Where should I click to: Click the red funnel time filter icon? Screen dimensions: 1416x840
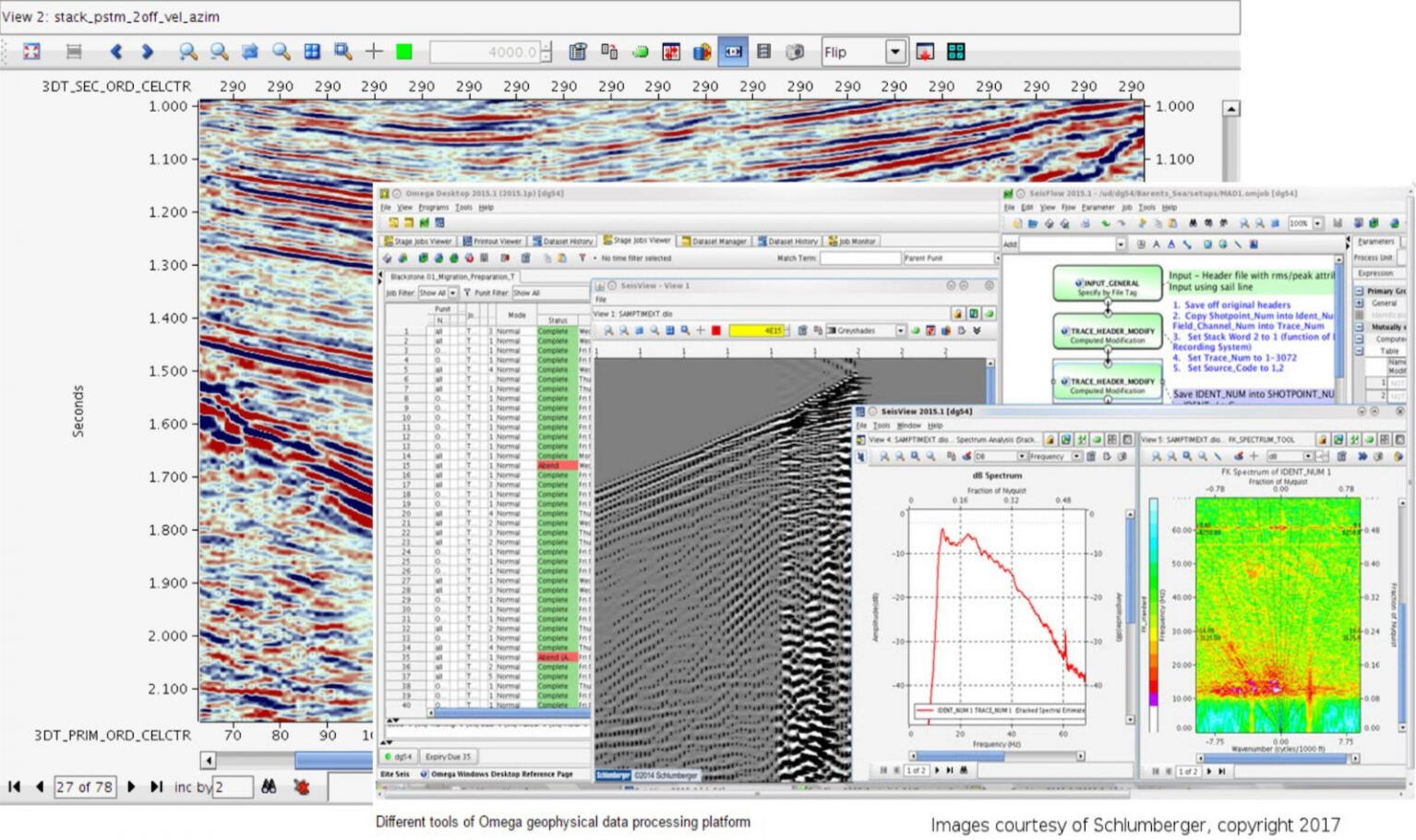582,258
